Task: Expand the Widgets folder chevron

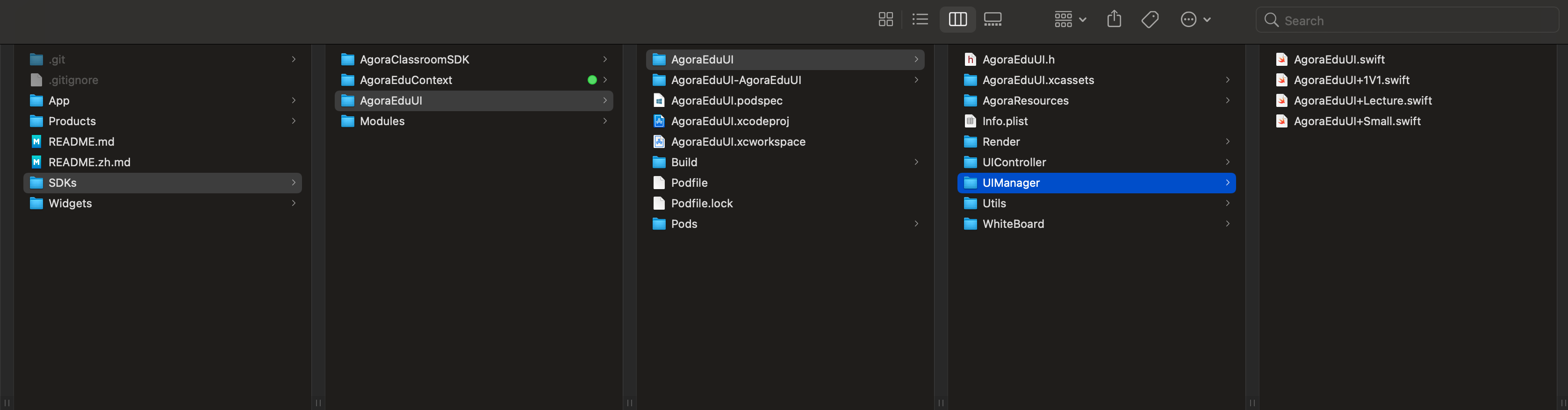Action: tap(294, 203)
